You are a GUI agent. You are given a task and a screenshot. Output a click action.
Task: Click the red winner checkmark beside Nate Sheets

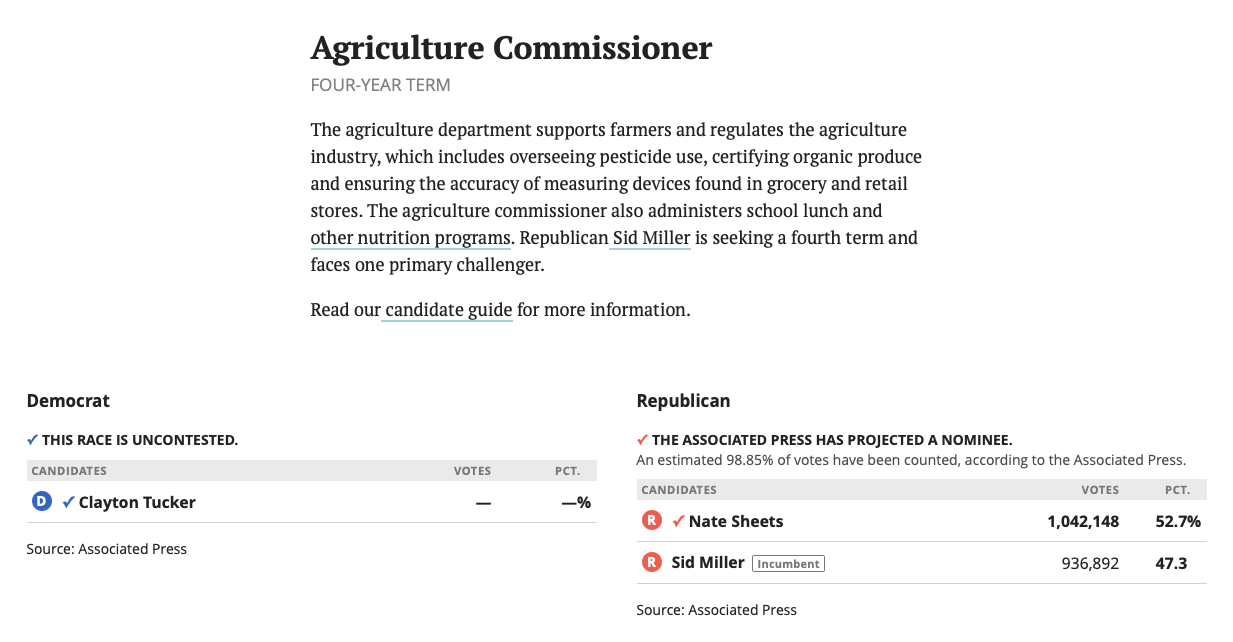(x=678, y=521)
